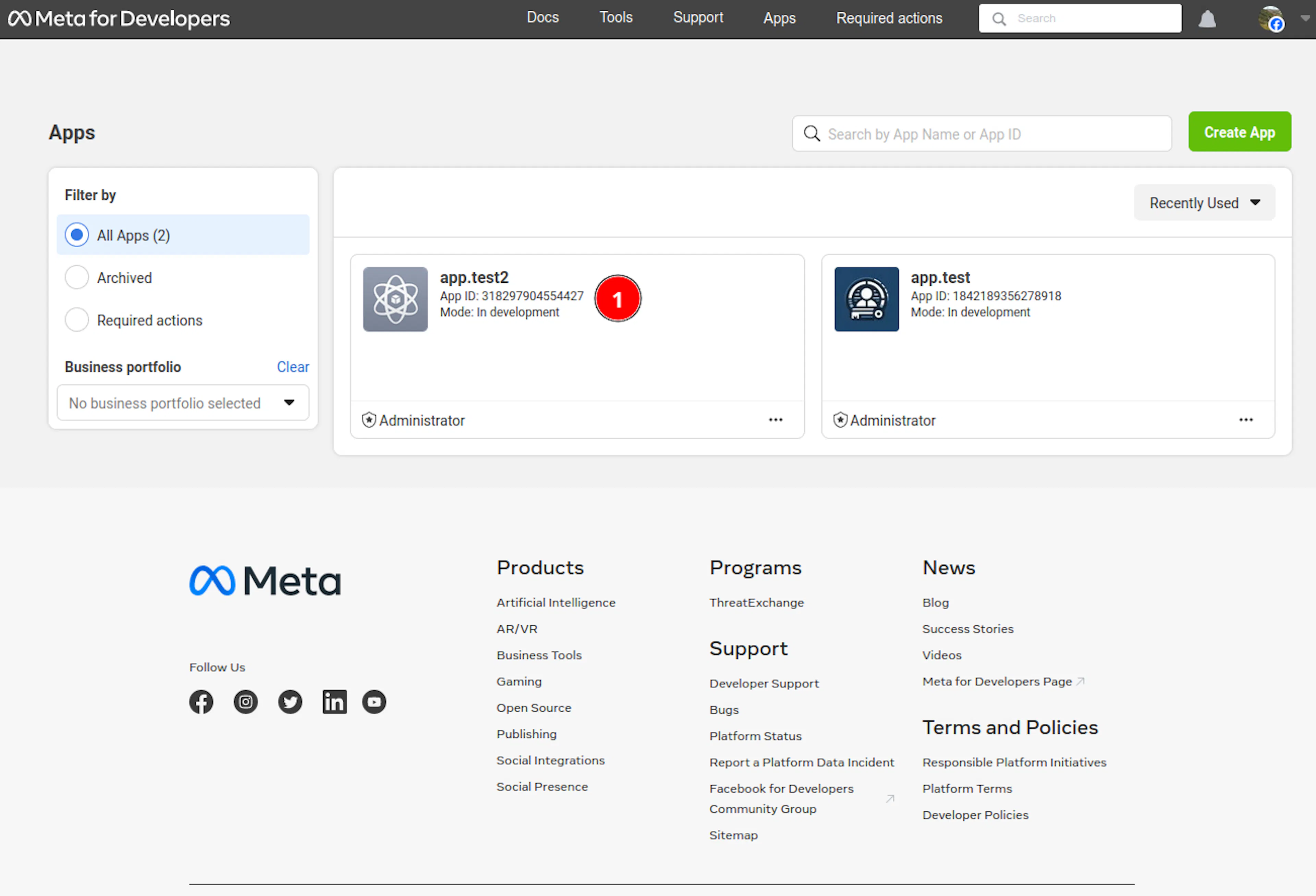
Task: Open the Open Source link
Action: point(533,708)
